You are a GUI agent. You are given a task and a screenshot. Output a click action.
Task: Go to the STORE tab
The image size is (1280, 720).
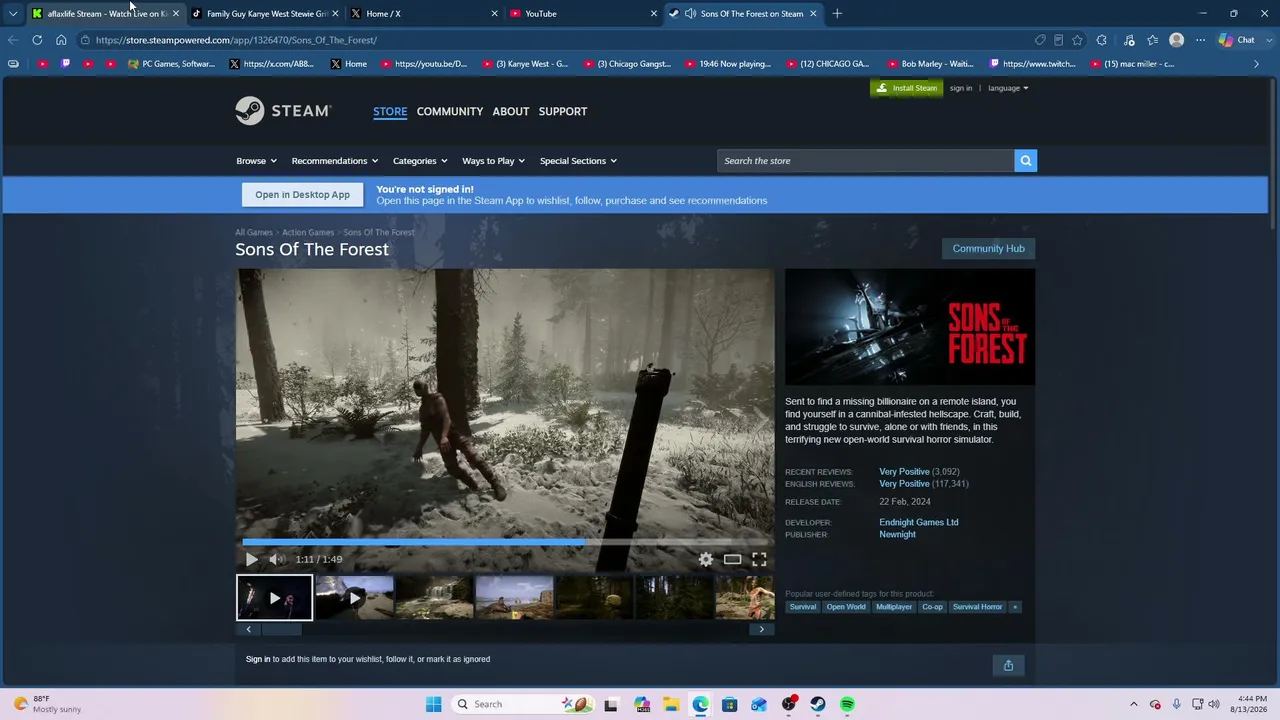390,111
